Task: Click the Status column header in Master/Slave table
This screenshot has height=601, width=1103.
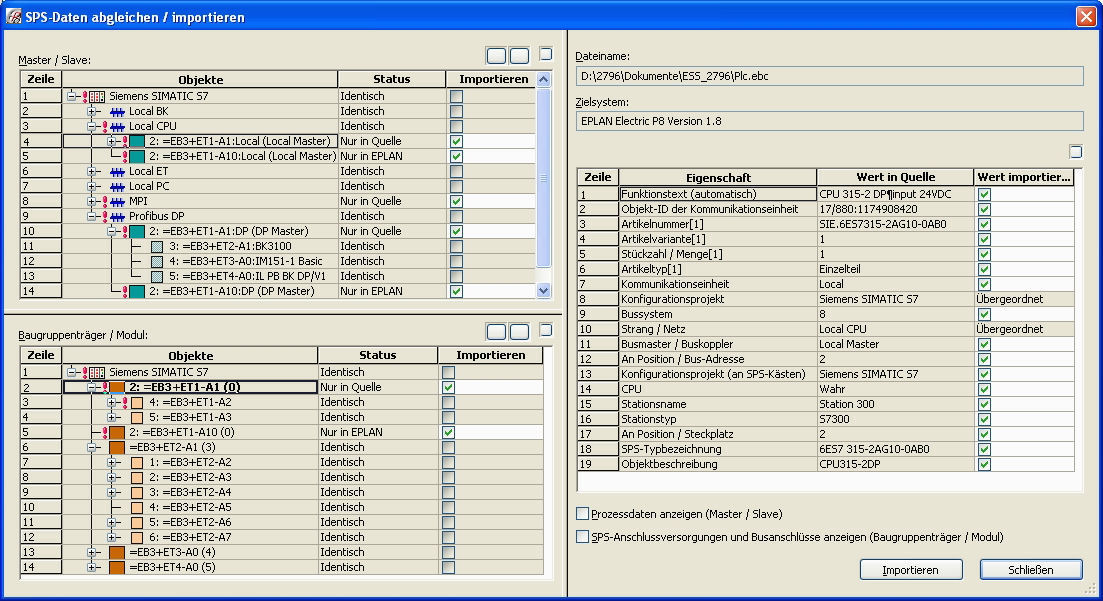Action: (x=391, y=79)
